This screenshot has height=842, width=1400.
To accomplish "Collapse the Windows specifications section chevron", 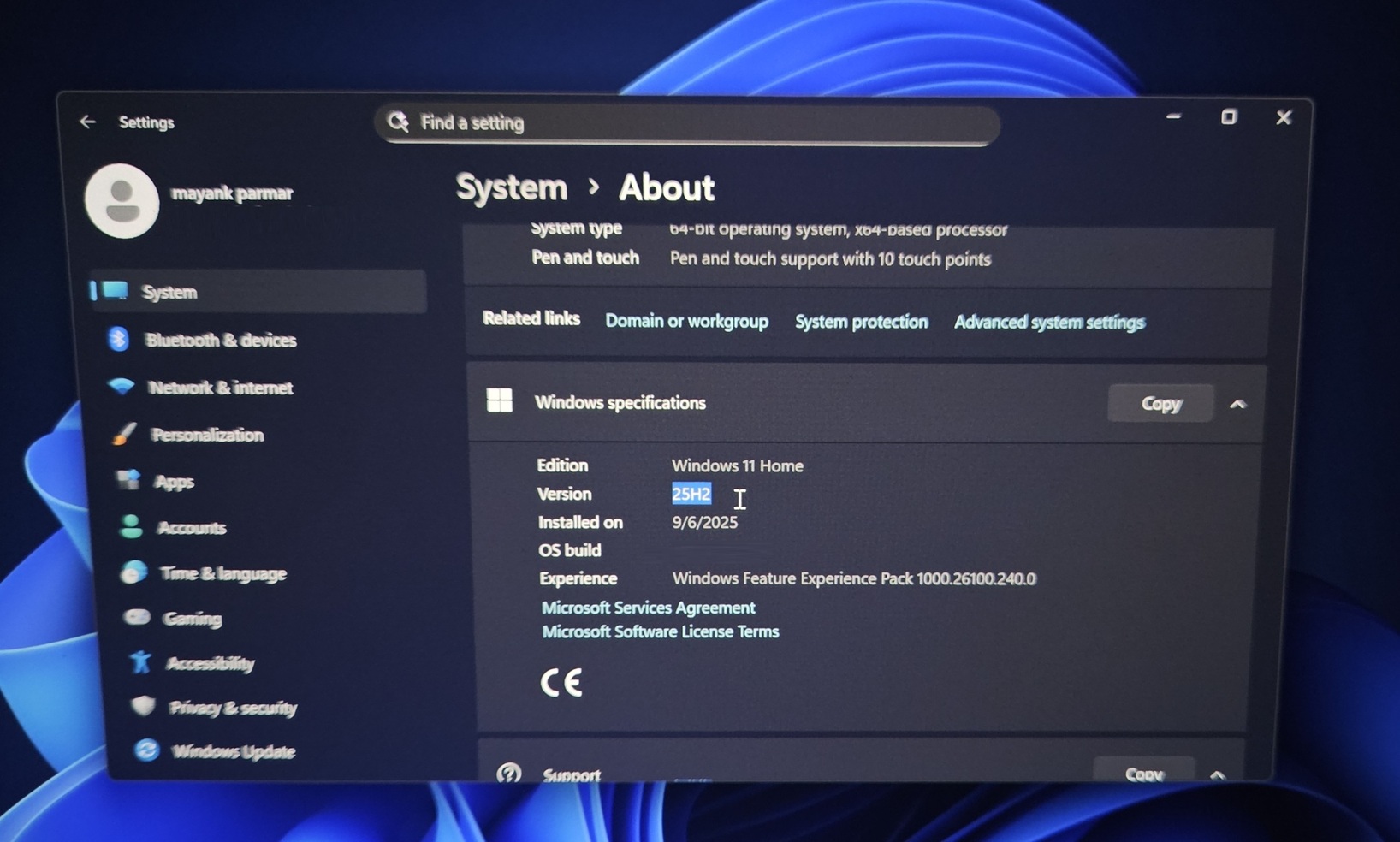I will (x=1237, y=403).
